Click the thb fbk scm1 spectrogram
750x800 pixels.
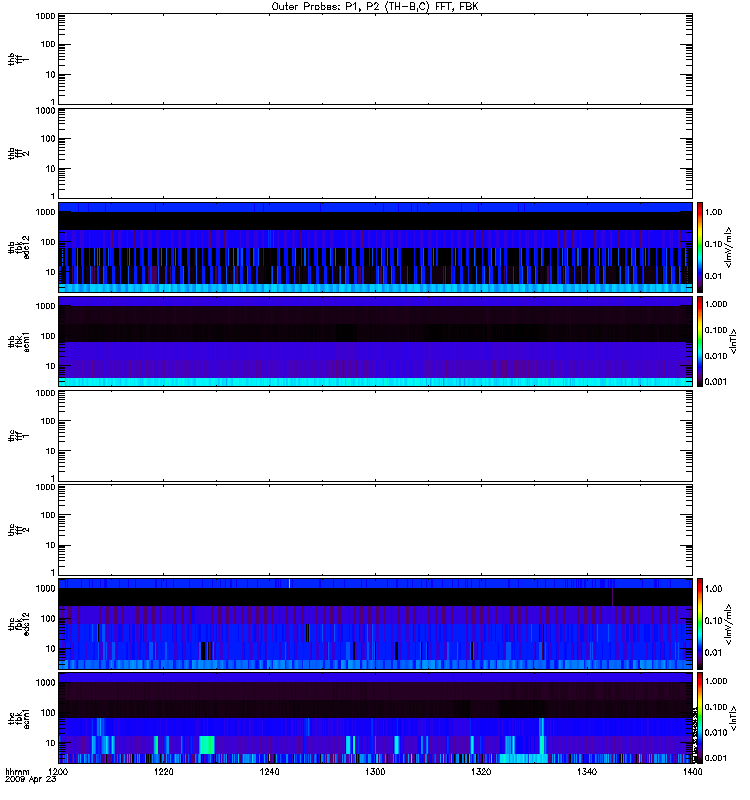coord(375,341)
